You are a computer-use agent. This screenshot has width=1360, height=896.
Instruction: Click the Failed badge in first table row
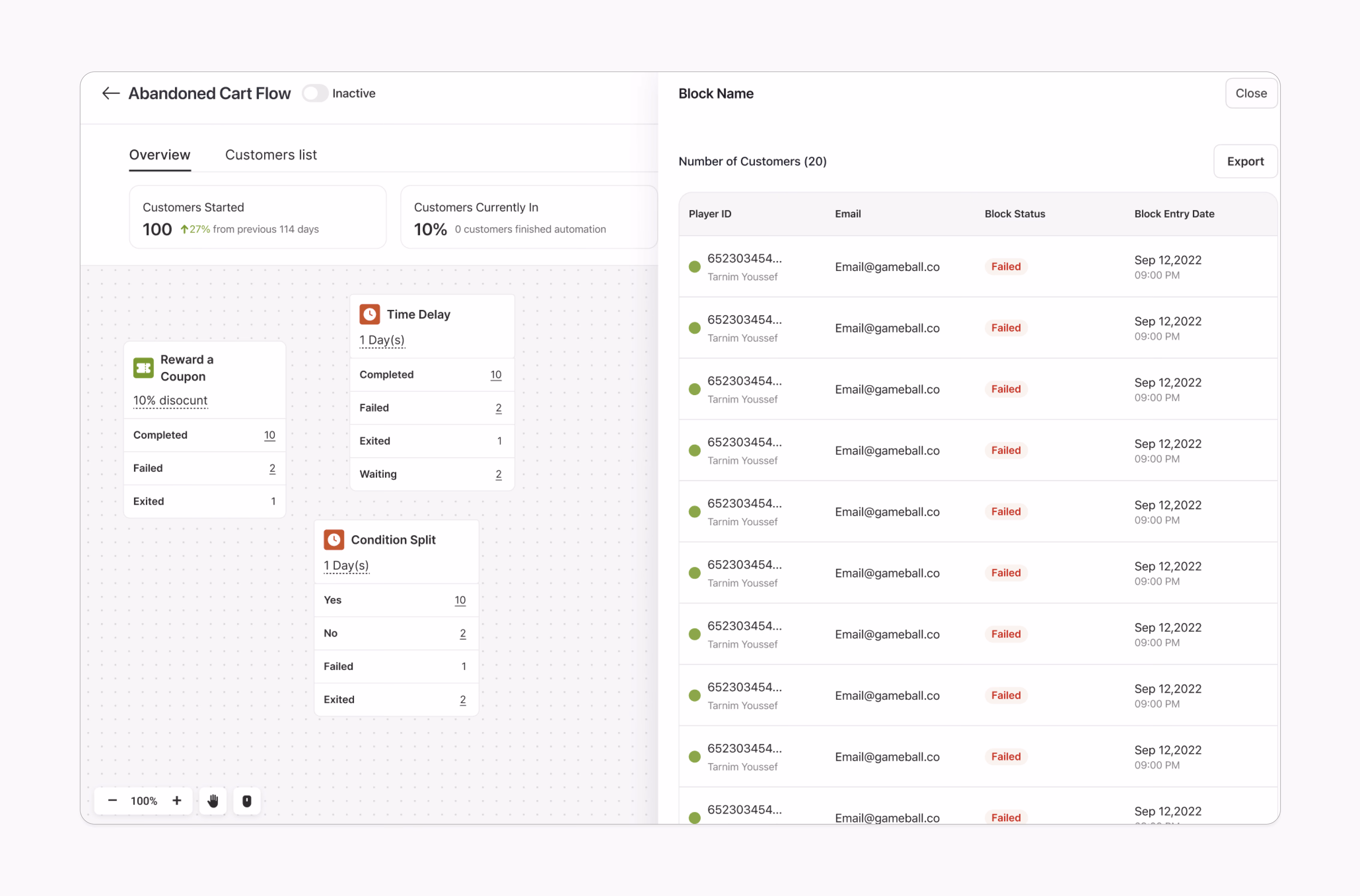point(1006,266)
